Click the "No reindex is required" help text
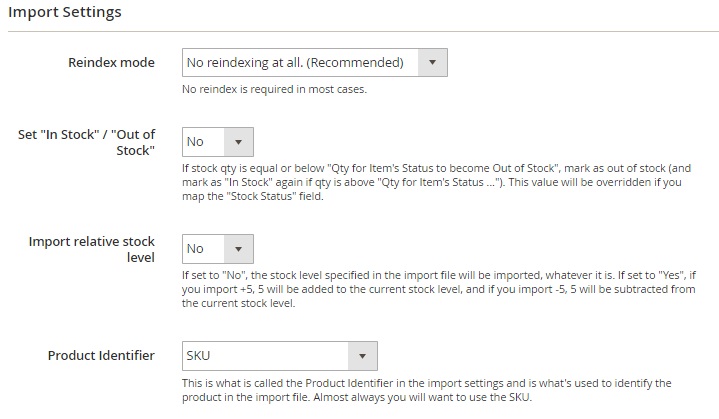 point(274,90)
